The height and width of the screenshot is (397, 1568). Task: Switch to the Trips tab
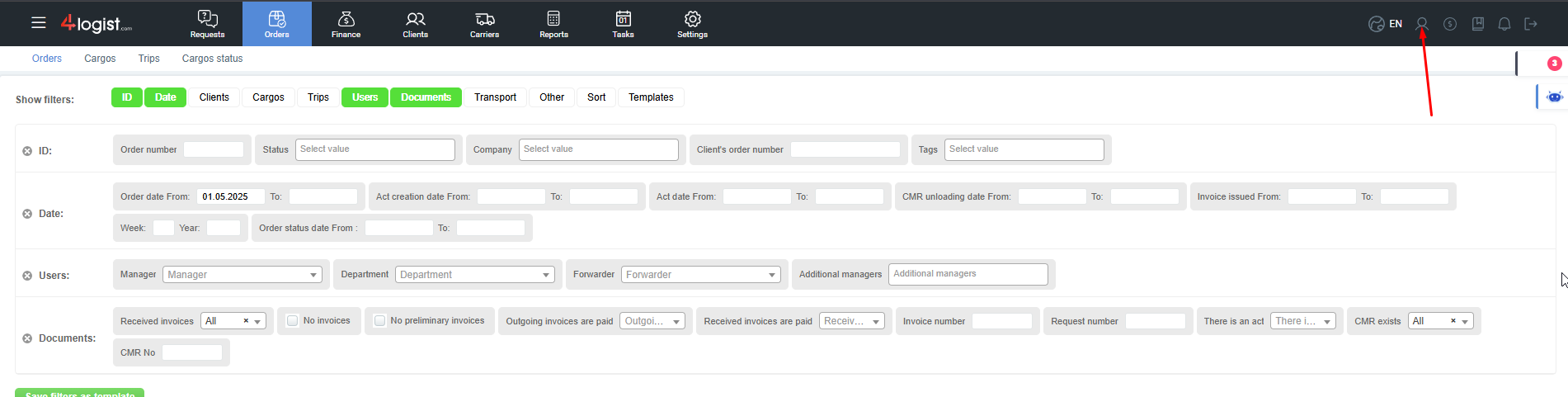click(148, 59)
